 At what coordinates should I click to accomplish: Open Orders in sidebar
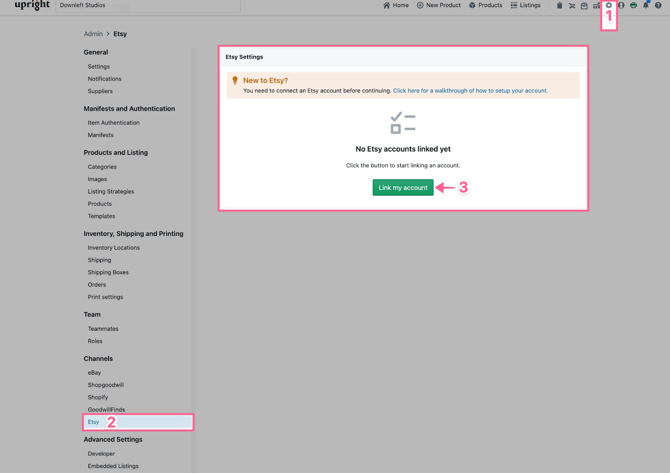click(97, 285)
